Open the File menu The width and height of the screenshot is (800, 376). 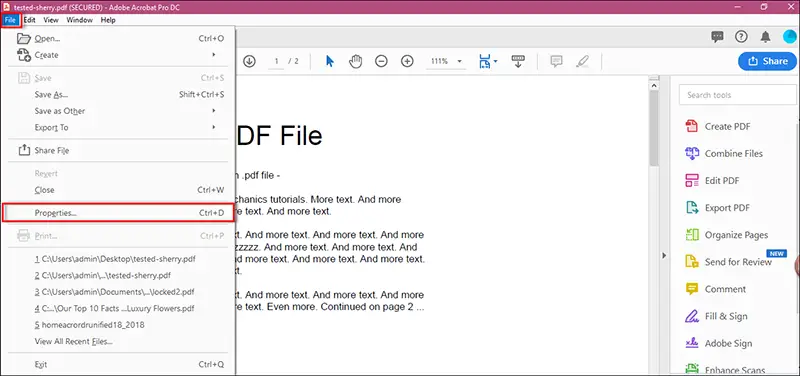[11, 20]
